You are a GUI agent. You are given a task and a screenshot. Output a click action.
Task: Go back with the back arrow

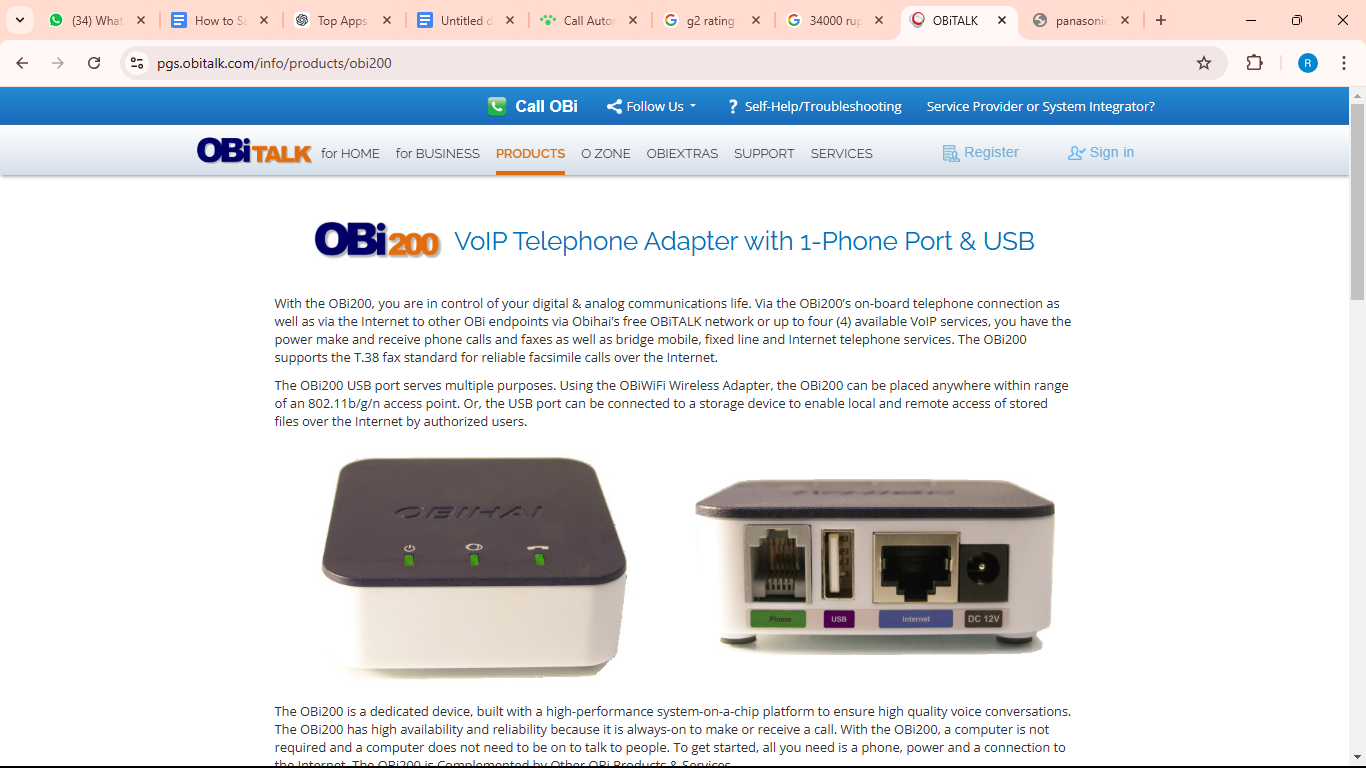pyautogui.click(x=22, y=63)
